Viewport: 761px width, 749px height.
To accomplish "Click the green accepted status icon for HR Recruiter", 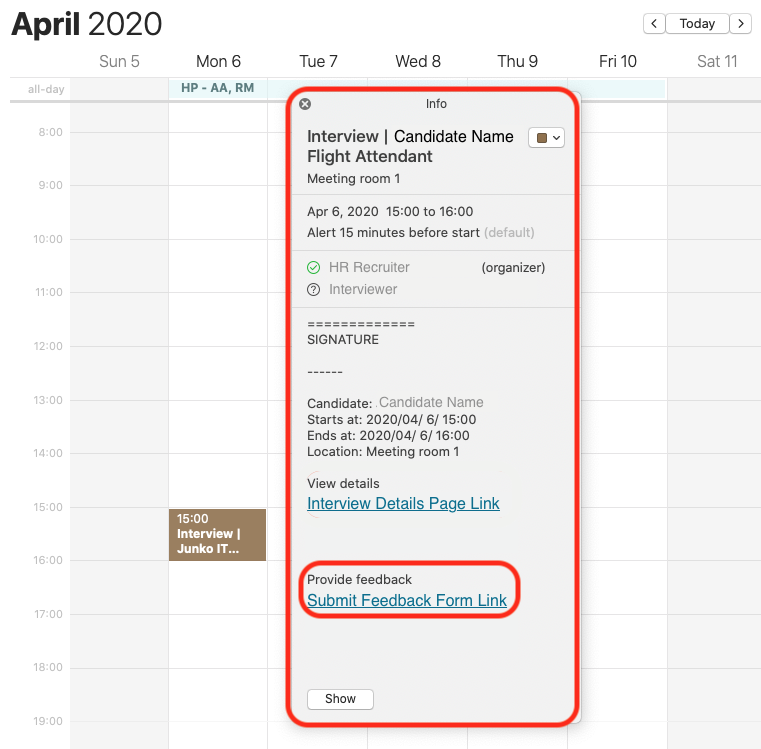I will [313, 268].
